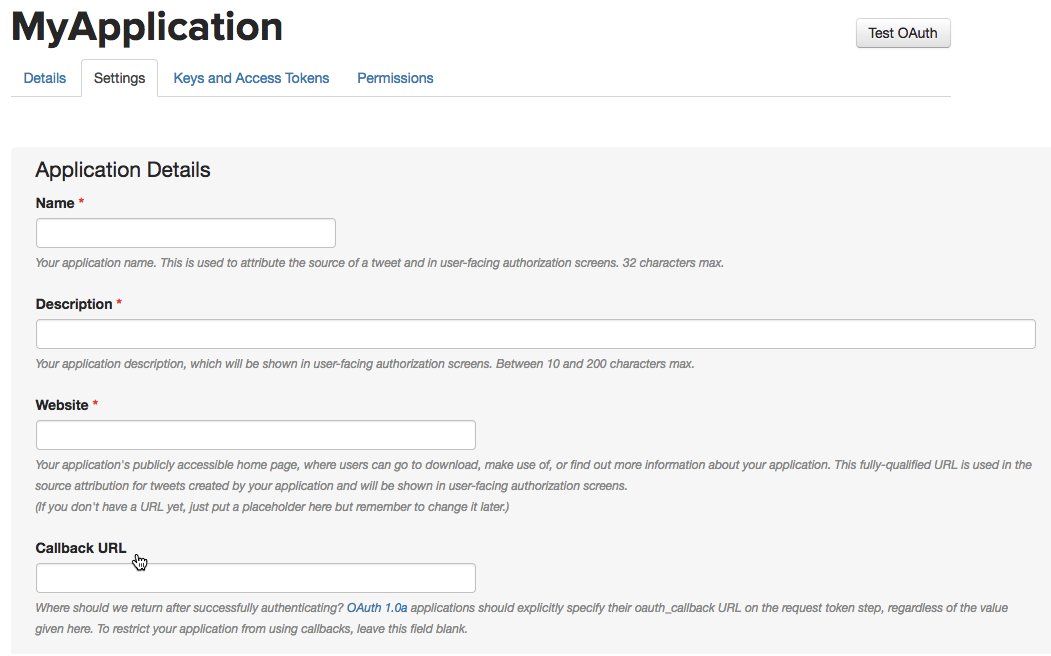Click the placeholder URL hint under Website

272,507
